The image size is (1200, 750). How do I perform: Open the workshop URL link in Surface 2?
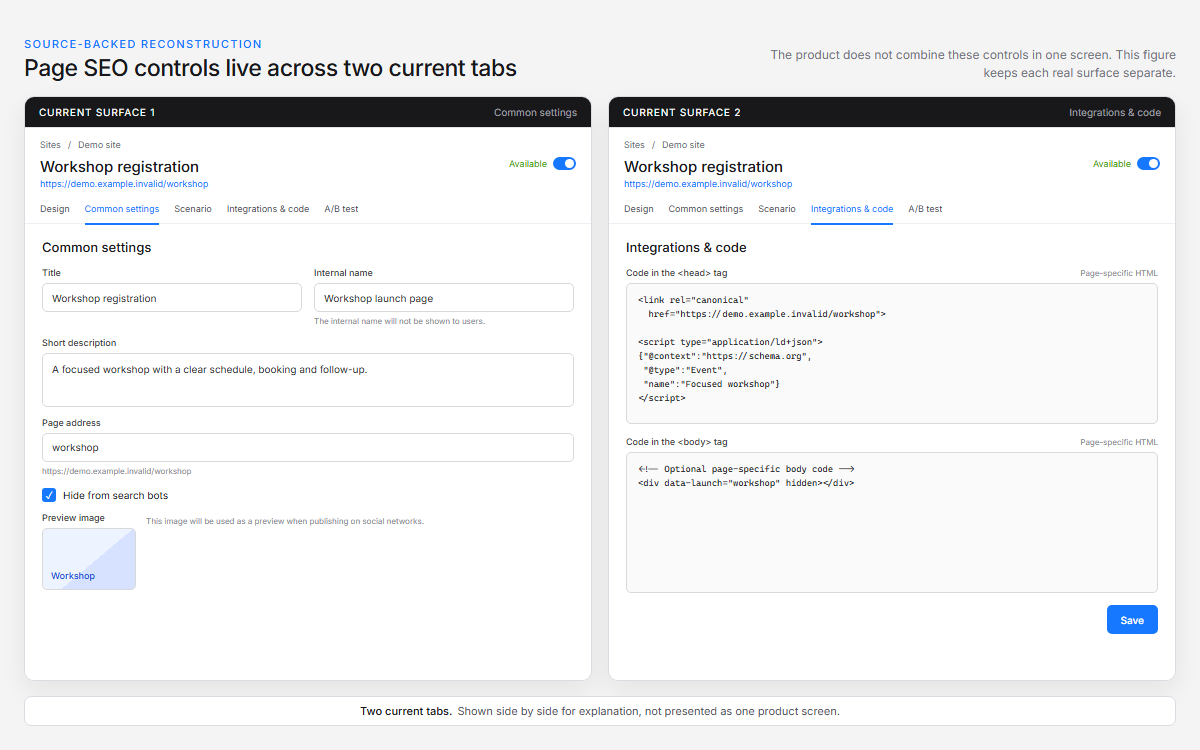pos(708,184)
